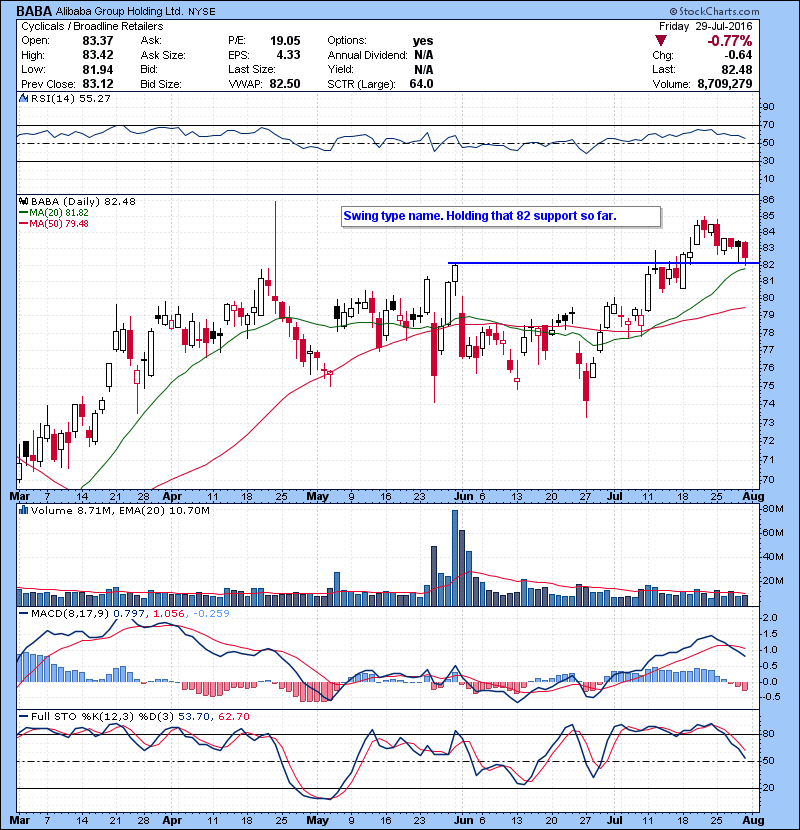Click the RSI(14) indicator line icon

(x=23, y=98)
